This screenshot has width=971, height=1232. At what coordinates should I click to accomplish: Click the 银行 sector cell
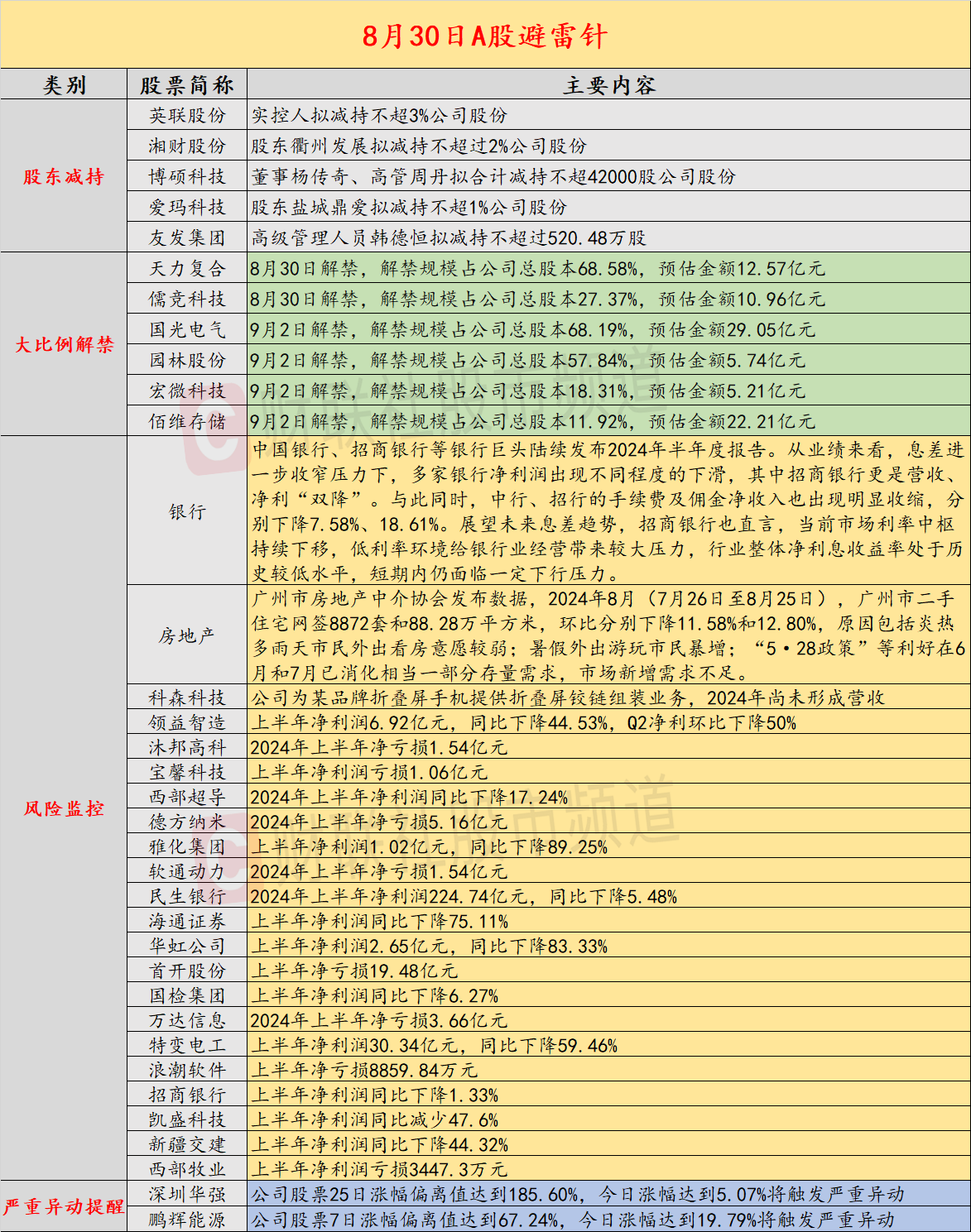coord(187,511)
